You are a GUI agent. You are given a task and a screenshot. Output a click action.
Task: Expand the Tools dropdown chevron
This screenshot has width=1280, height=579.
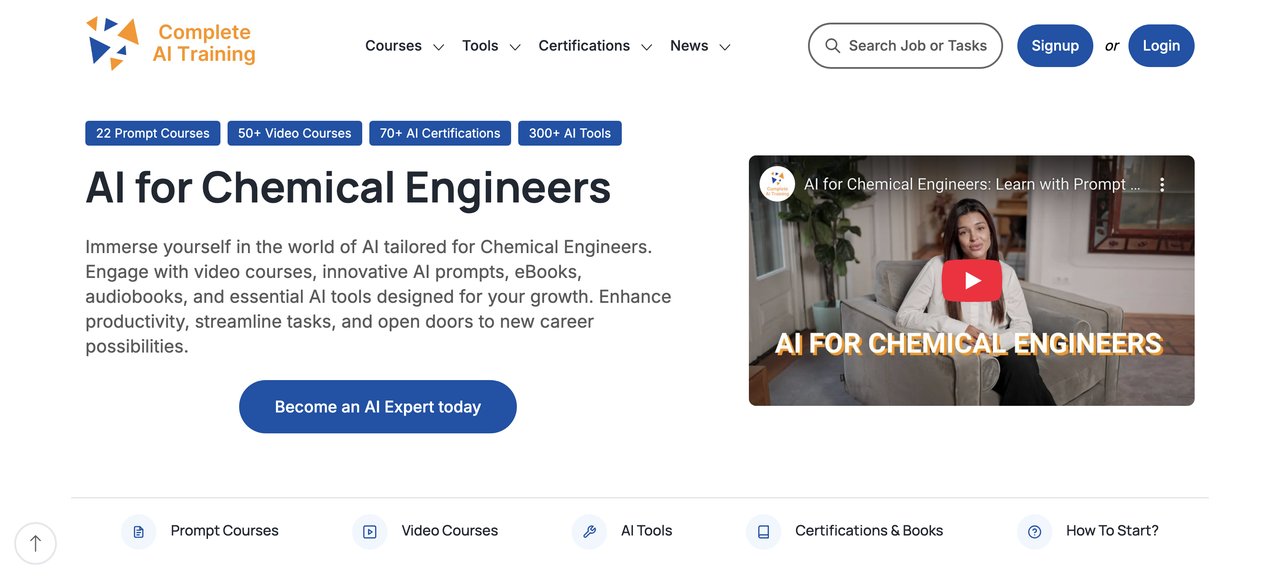pos(515,47)
